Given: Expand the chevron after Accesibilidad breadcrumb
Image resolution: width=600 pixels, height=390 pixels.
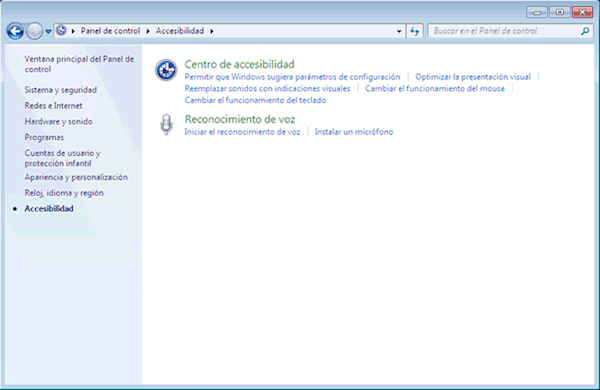Looking at the screenshot, I should click(212, 31).
